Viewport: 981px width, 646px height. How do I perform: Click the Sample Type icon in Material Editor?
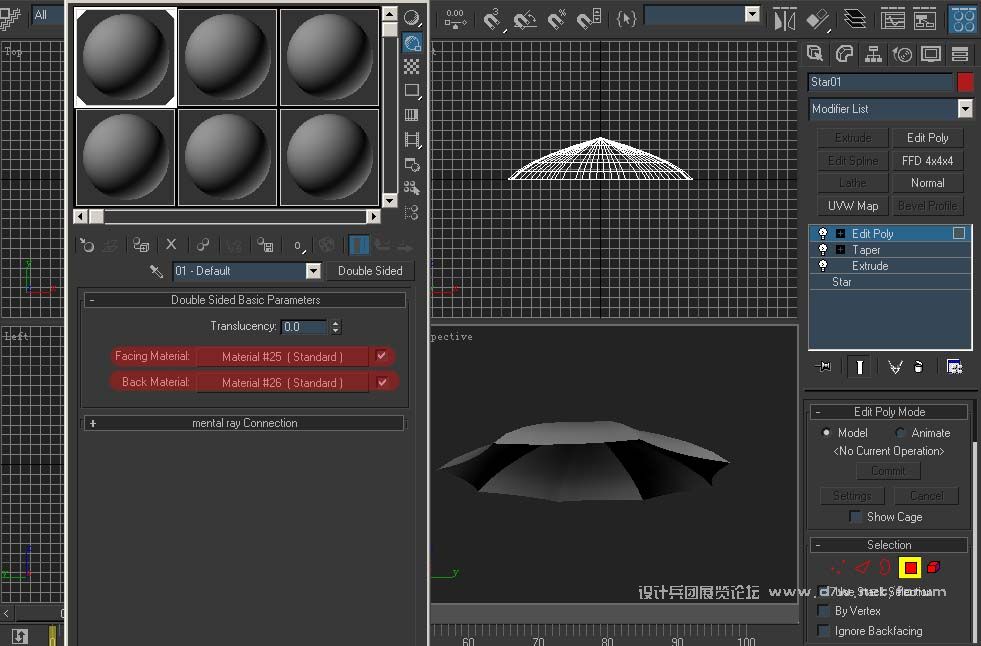tap(411, 18)
